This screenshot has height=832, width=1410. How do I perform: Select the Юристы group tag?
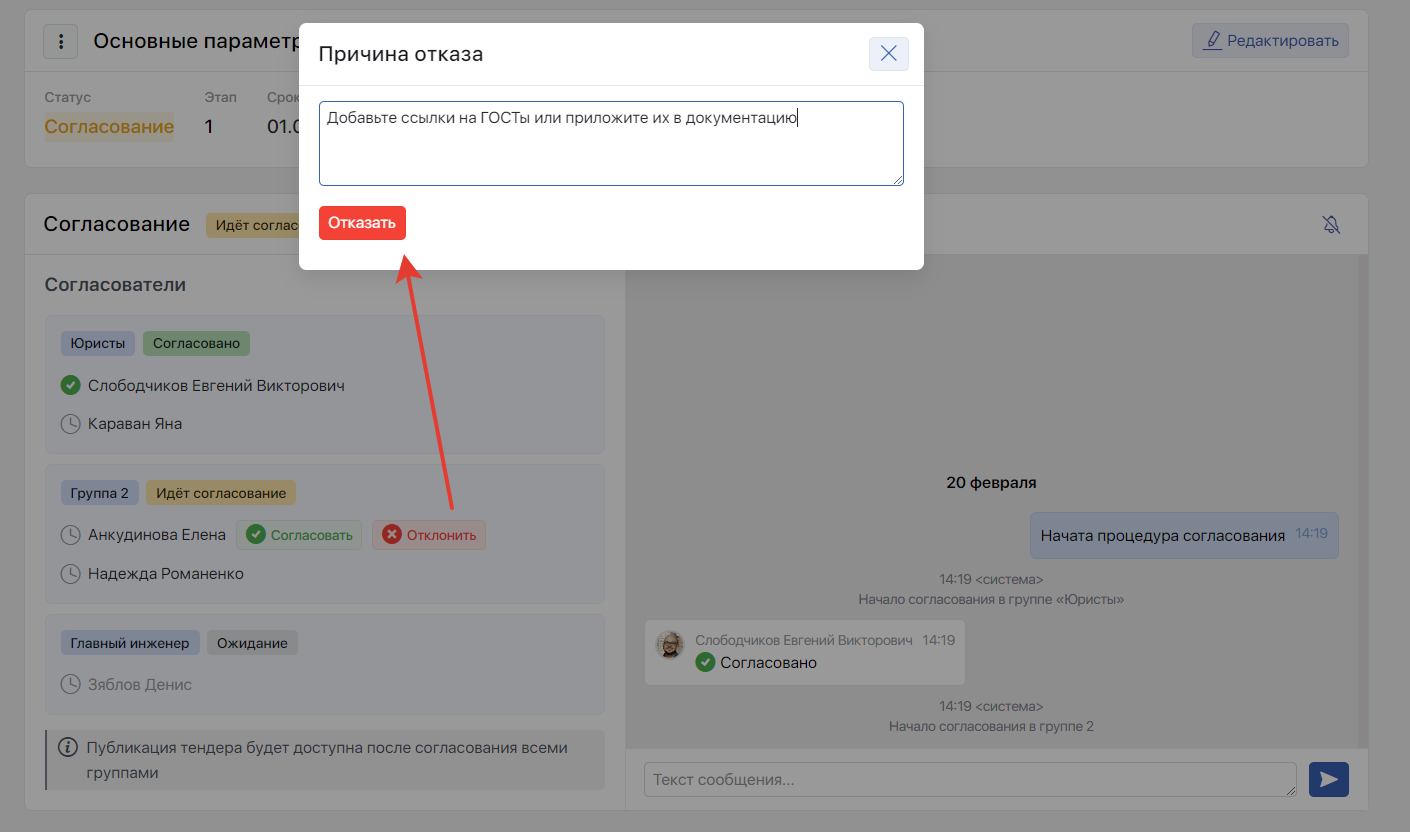pos(98,344)
